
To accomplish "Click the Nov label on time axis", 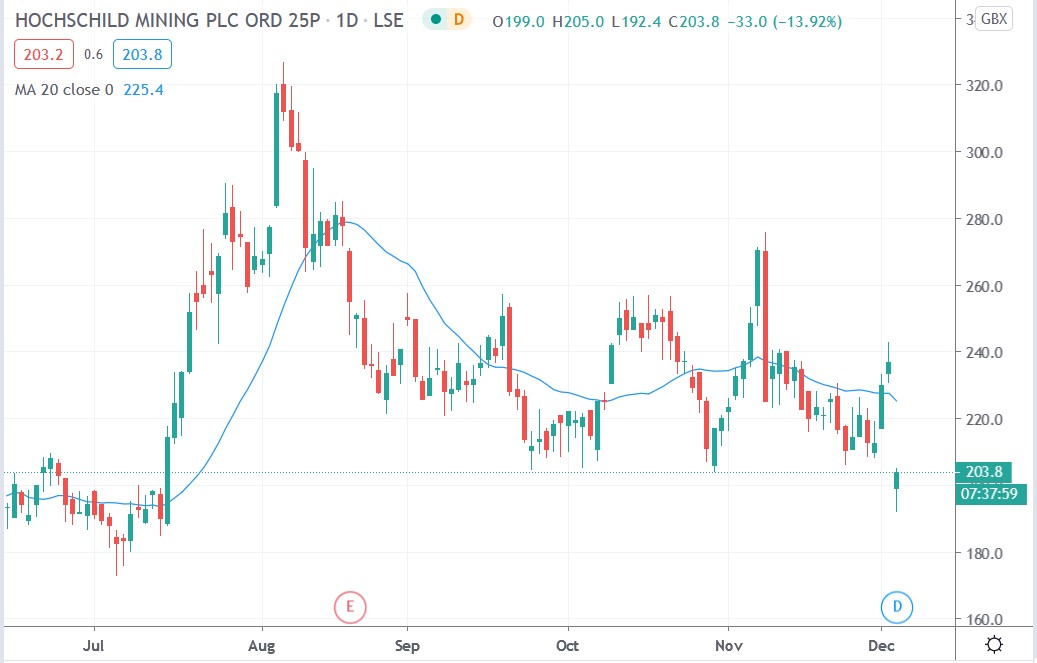I will (729, 646).
